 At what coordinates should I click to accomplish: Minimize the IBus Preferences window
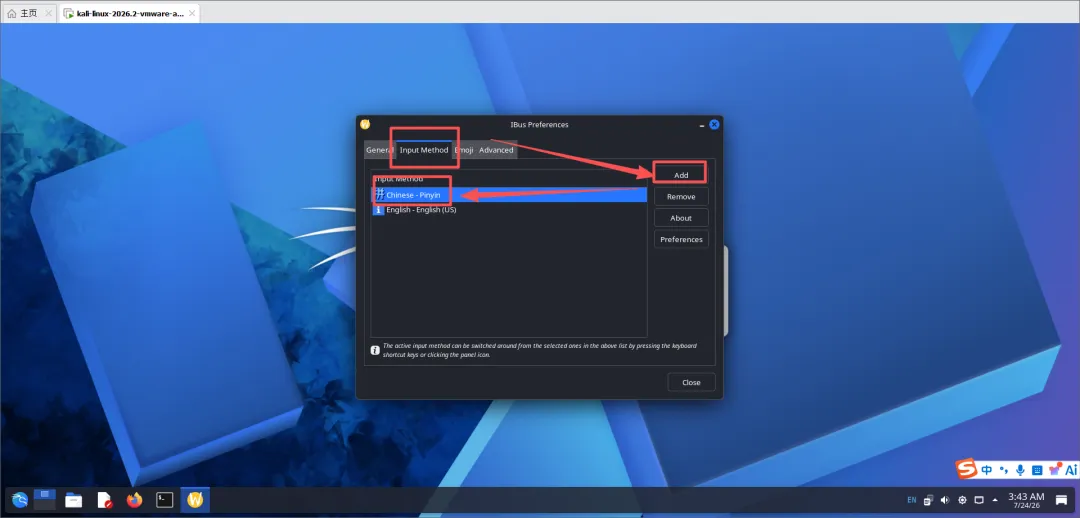[701, 125]
